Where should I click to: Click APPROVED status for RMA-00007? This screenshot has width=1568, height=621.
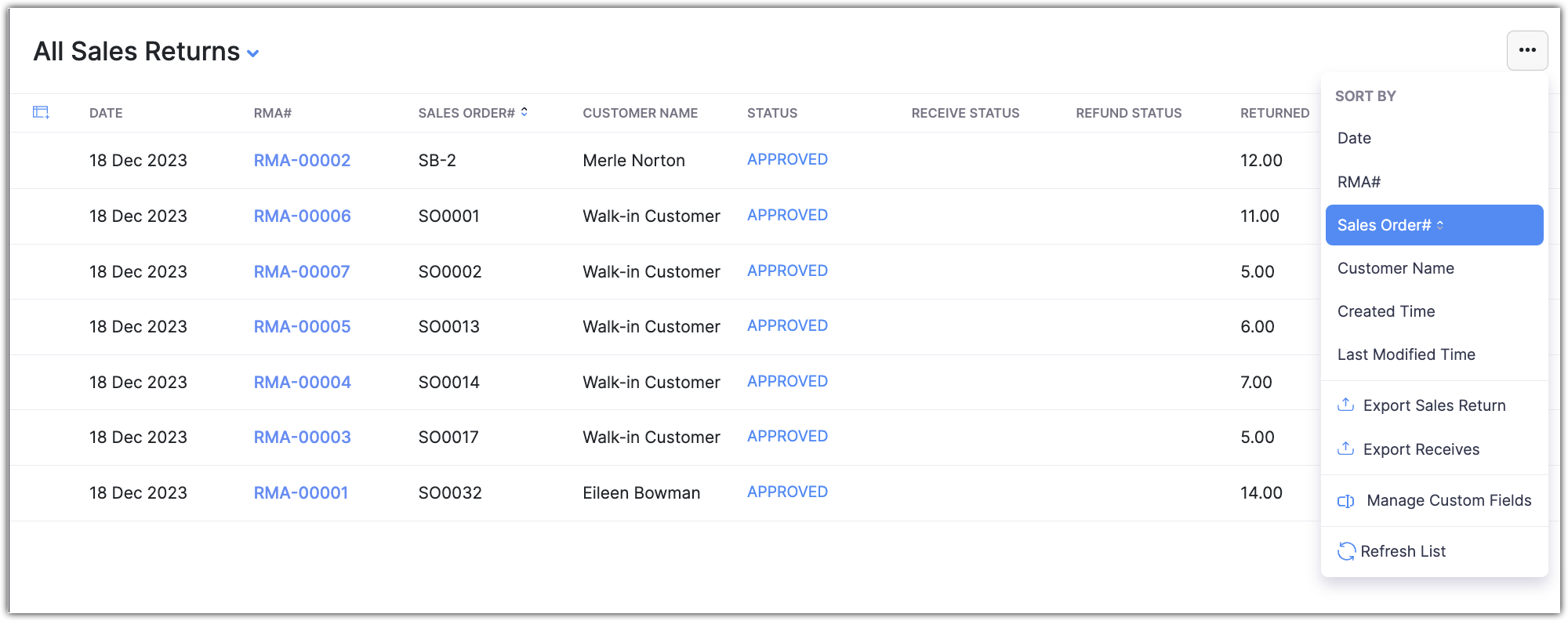pos(787,271)
